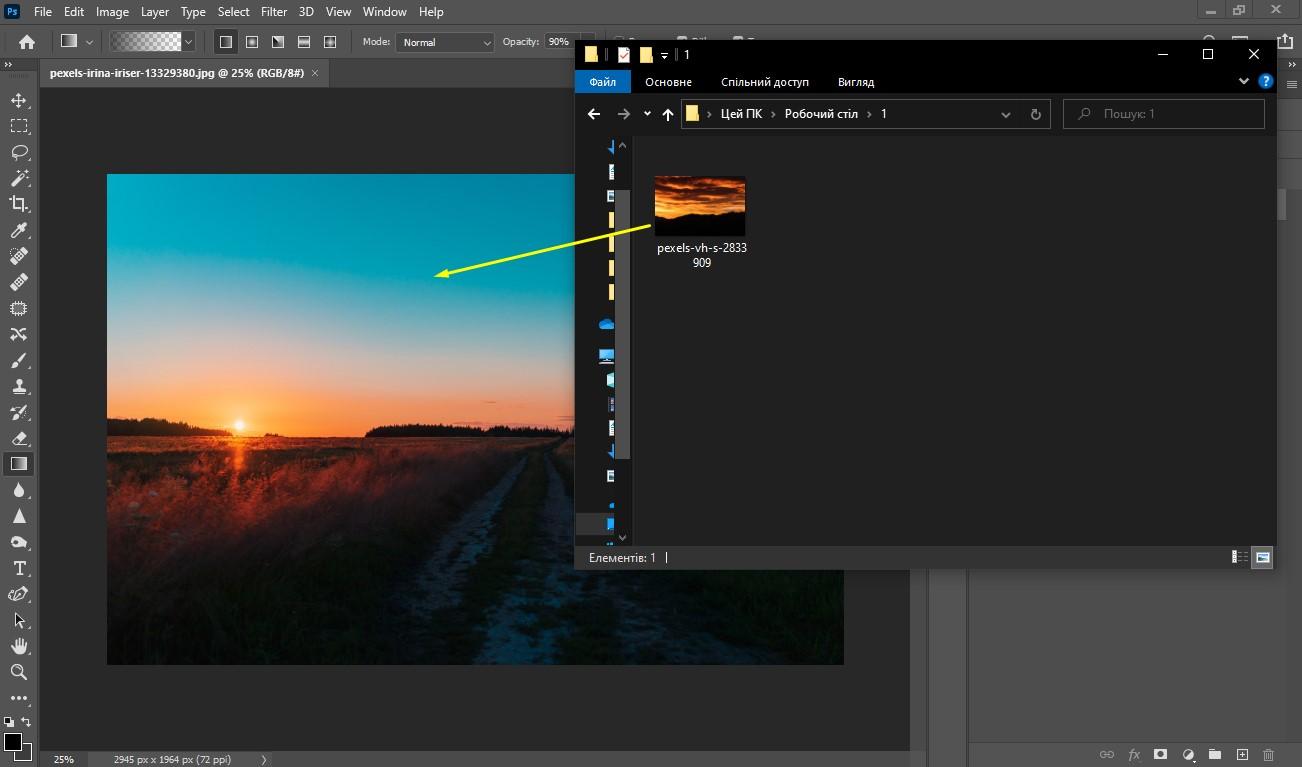Open recent locations dropdown in Explorer
1302x767 pixels.
(647, 114)
